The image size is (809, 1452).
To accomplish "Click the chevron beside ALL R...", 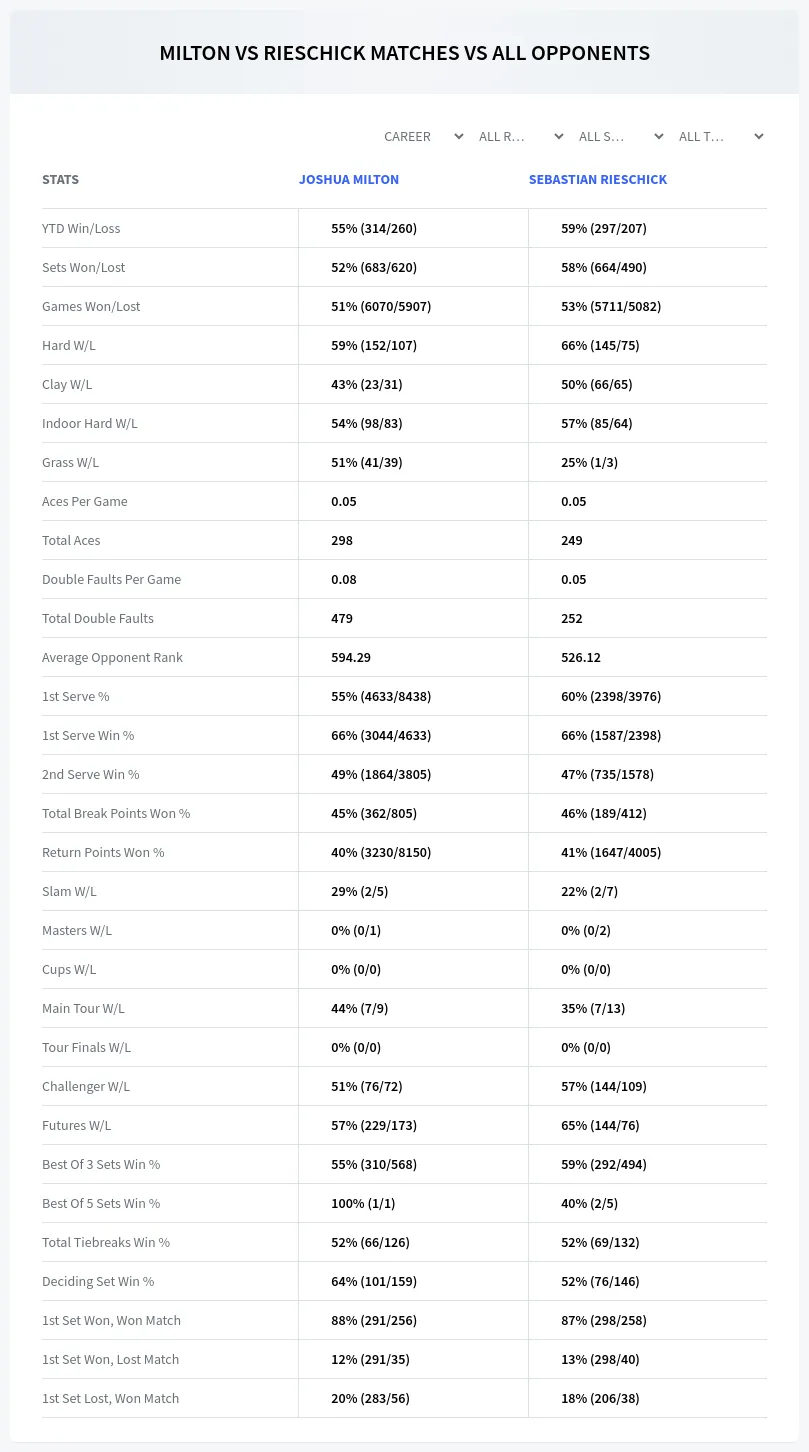I will point(558,136).
